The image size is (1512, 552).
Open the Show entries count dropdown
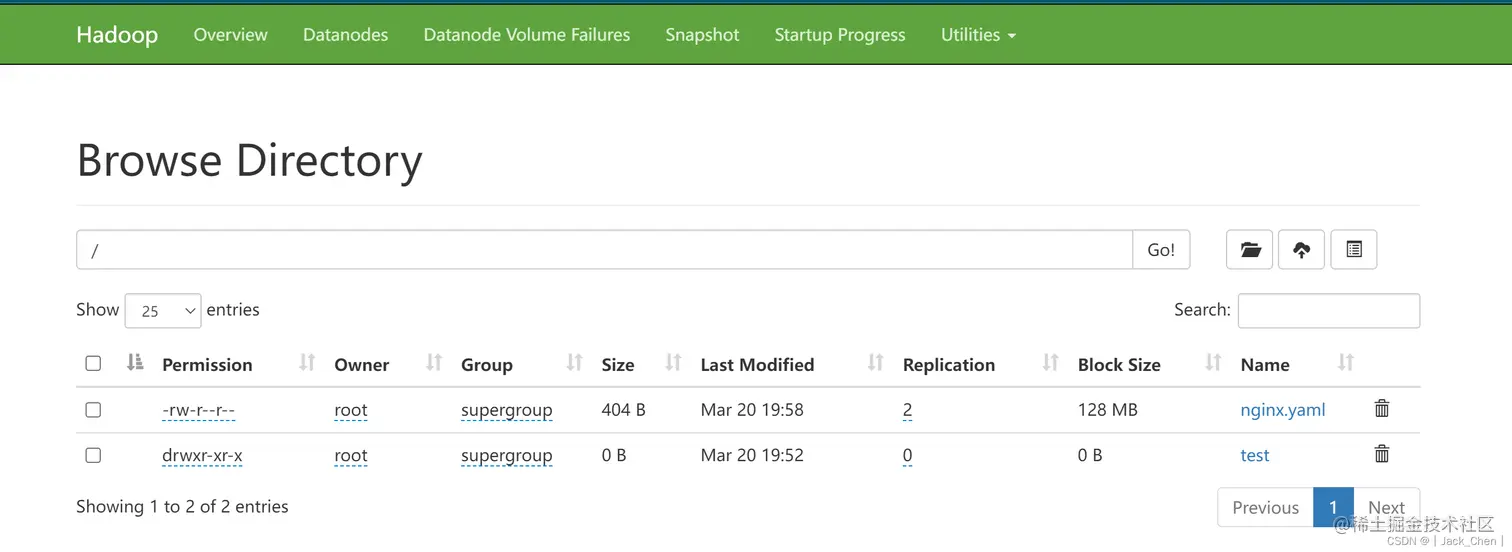(163, 311)
